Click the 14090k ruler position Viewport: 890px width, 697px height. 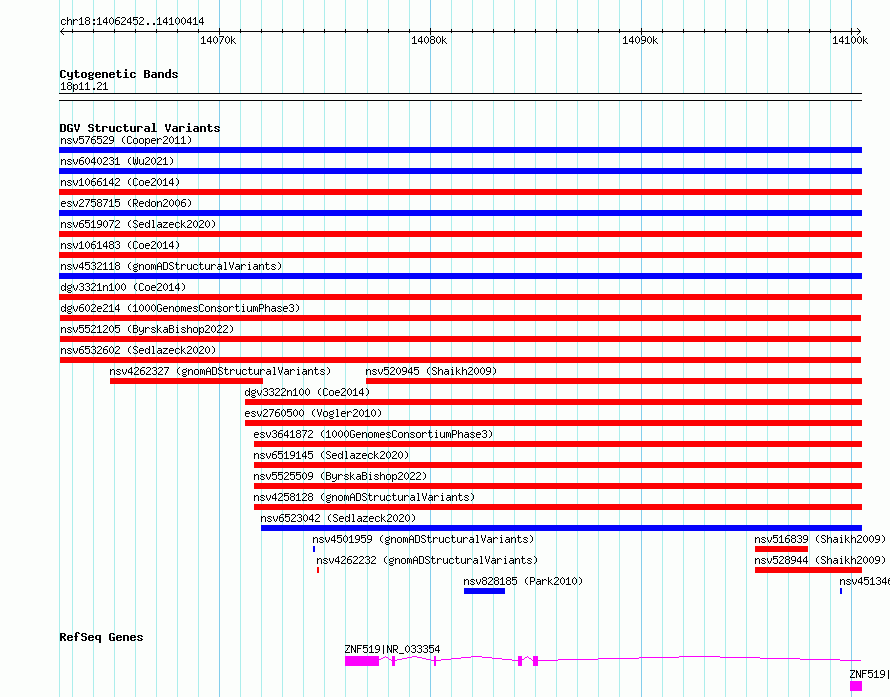[640, 40]
